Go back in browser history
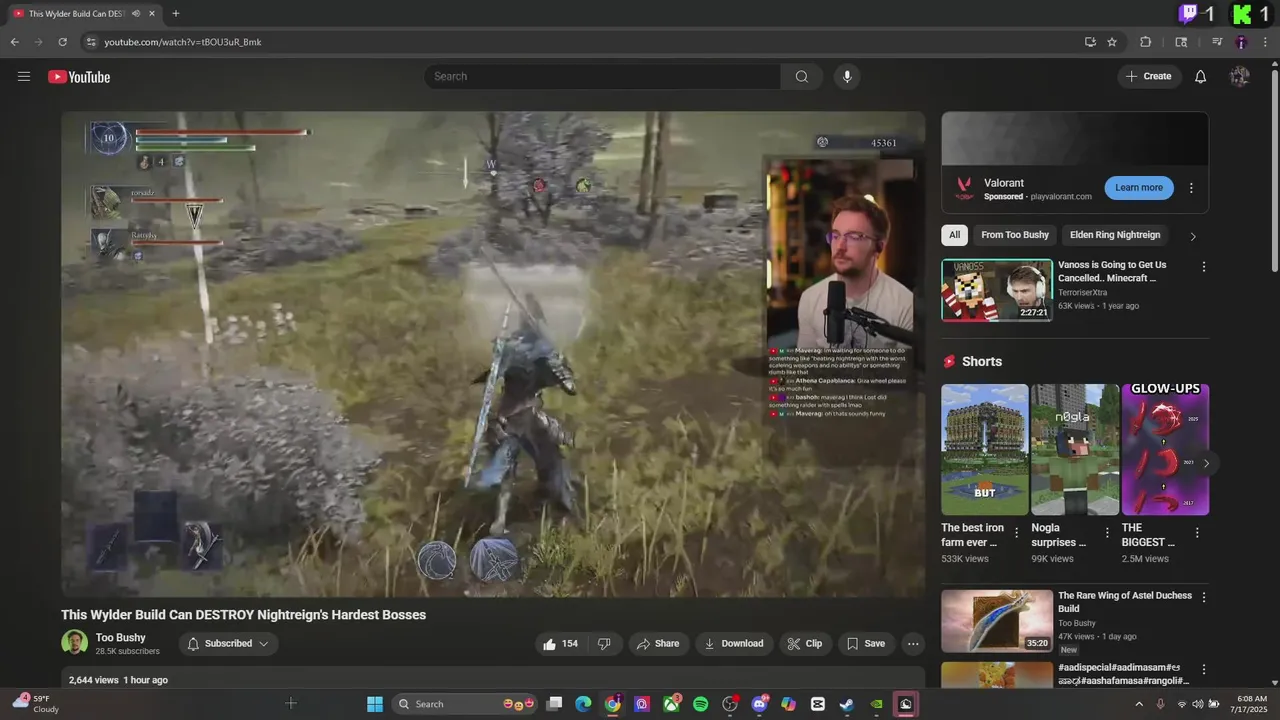The width and height of the screenshot is (1280, 720). click(x=14, y=42)
